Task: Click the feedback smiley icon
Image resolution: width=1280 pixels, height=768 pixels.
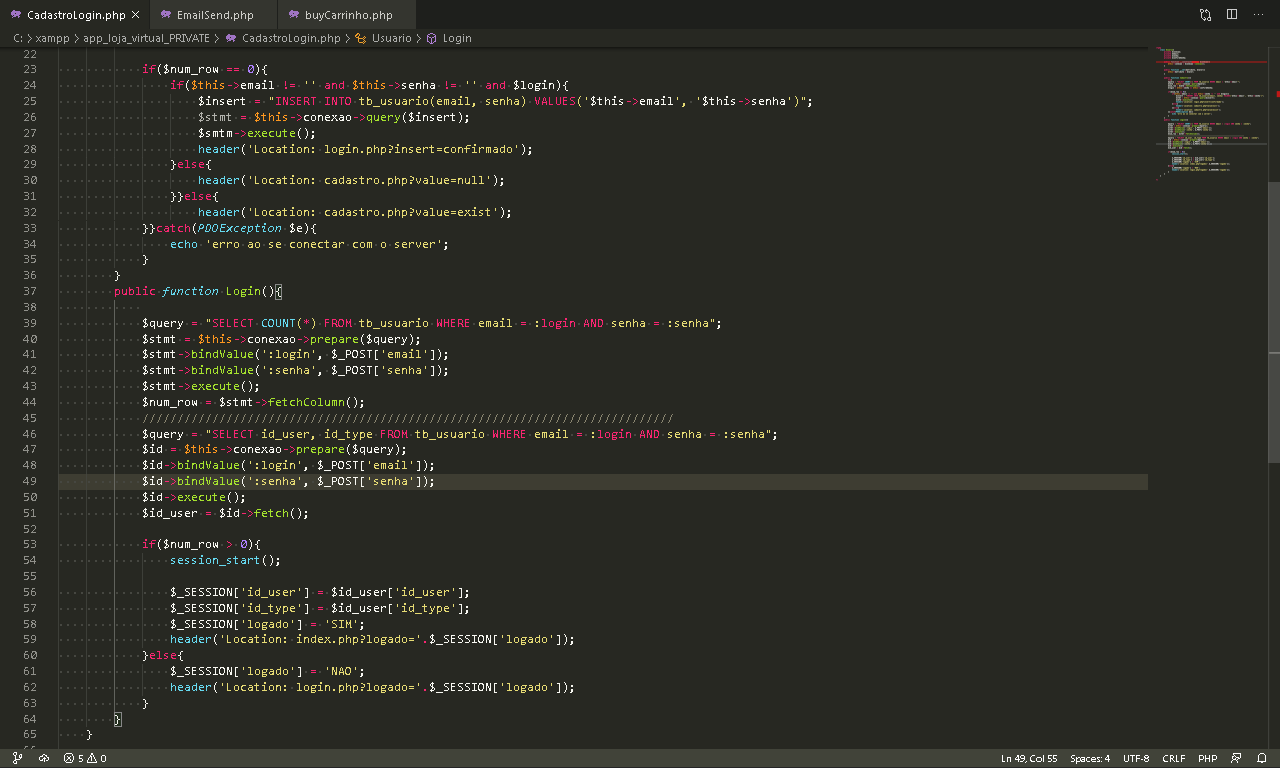Action: coord(1236,758)
